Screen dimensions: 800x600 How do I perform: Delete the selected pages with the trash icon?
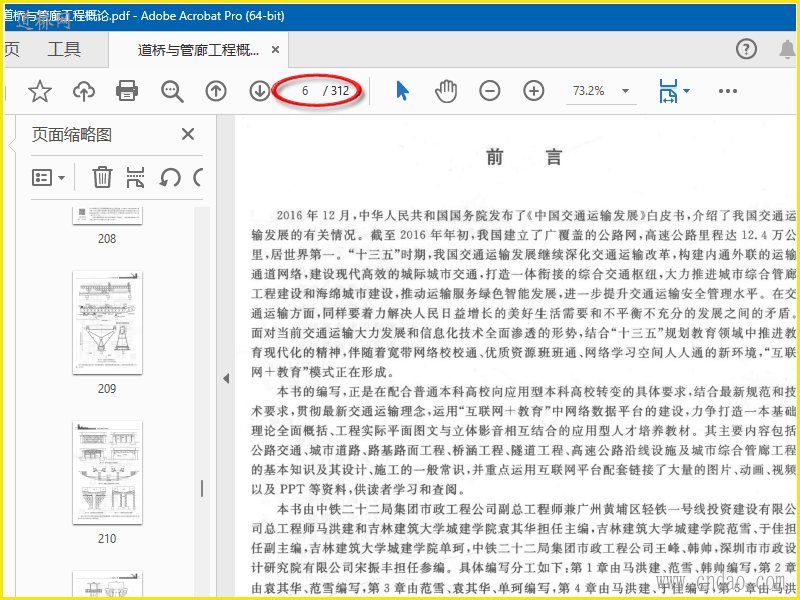[x=102, y=178]
